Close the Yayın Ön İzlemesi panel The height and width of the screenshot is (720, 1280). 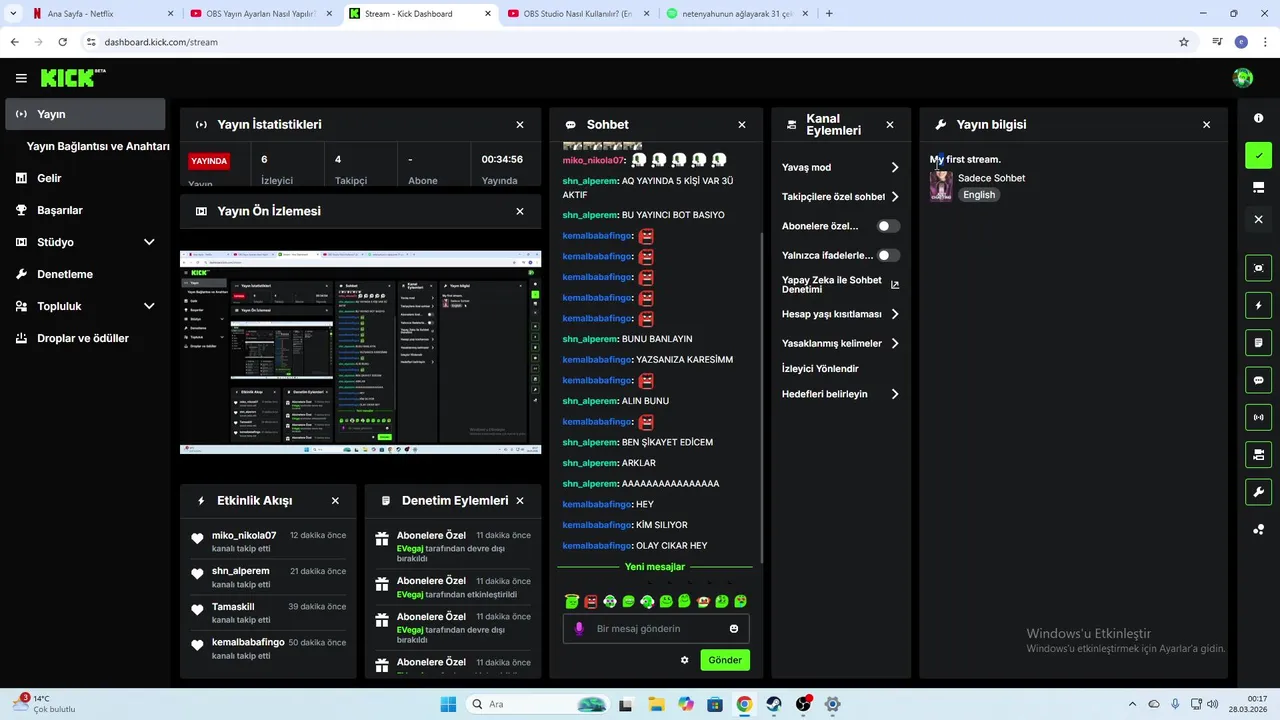point(520,212)
